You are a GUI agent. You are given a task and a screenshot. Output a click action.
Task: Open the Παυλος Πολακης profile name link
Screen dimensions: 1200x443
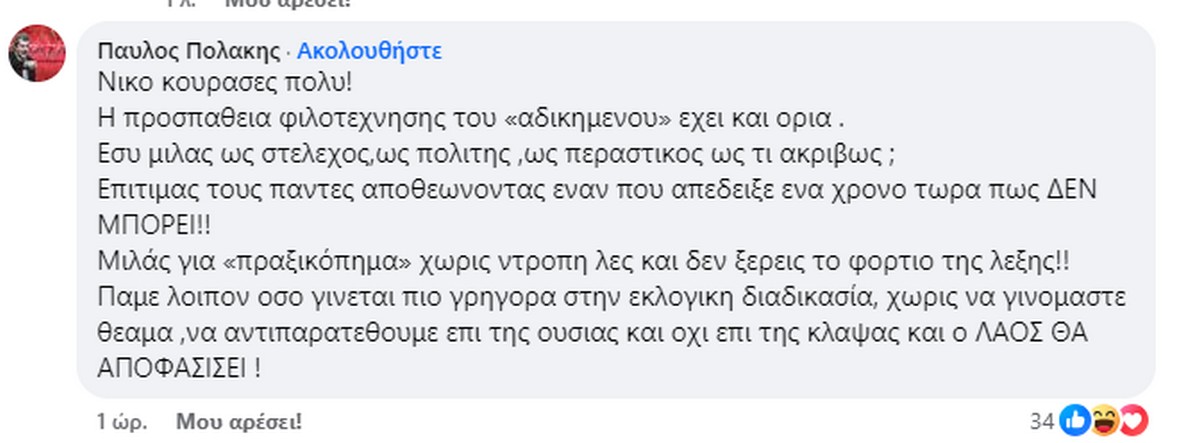[x=188, y=50]
